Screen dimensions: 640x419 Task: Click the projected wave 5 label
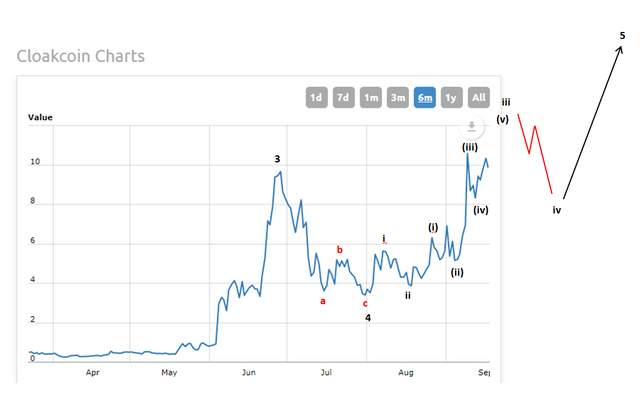622,36
